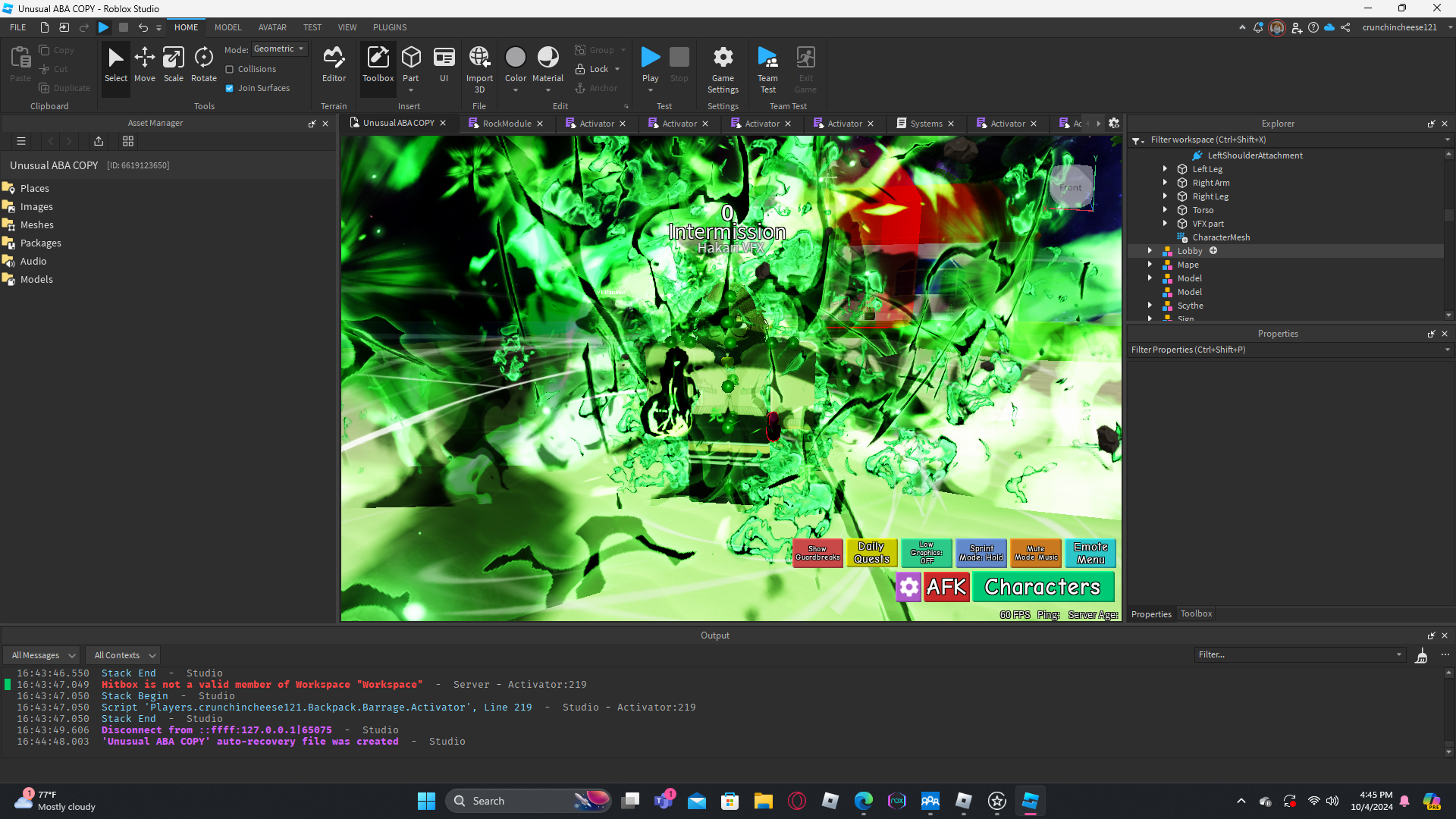Expand the Mape folder in Explorer
Image resolution: width=1456 pixels, height=819 pixels.
point(1150,265)
